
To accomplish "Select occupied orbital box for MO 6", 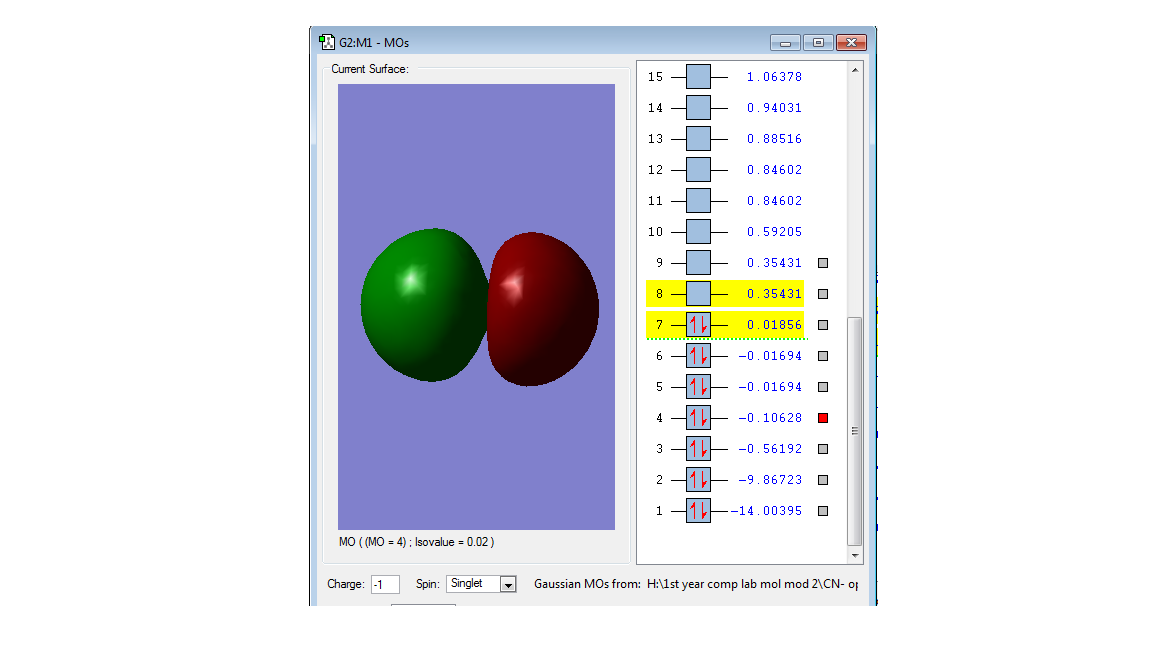I will coord(698,356).
